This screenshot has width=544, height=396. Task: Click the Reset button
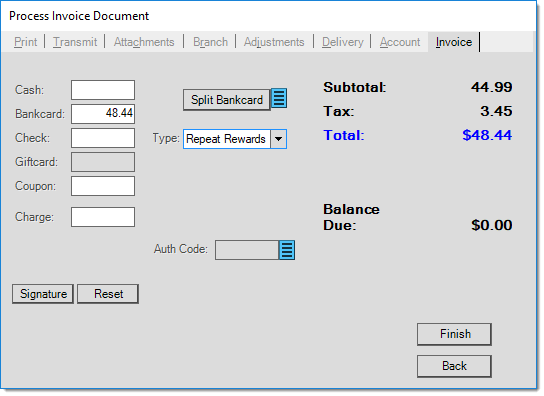pos(108,294)
